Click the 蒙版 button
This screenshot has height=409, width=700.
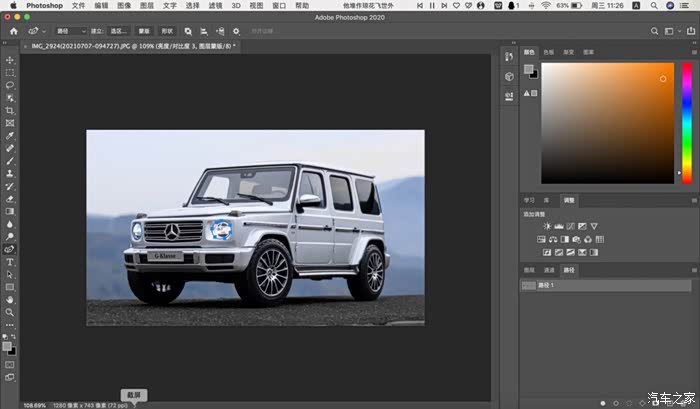pos(145,31)
